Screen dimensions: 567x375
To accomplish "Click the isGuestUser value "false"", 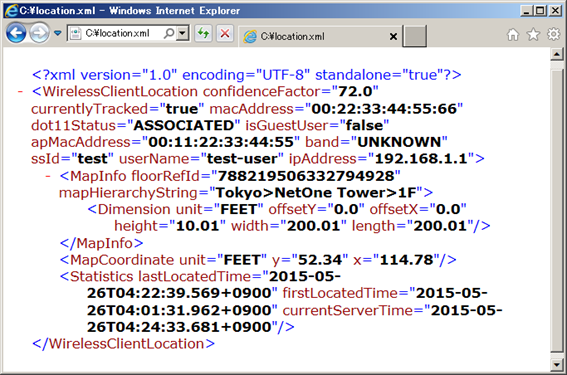I will coord(364,125).
